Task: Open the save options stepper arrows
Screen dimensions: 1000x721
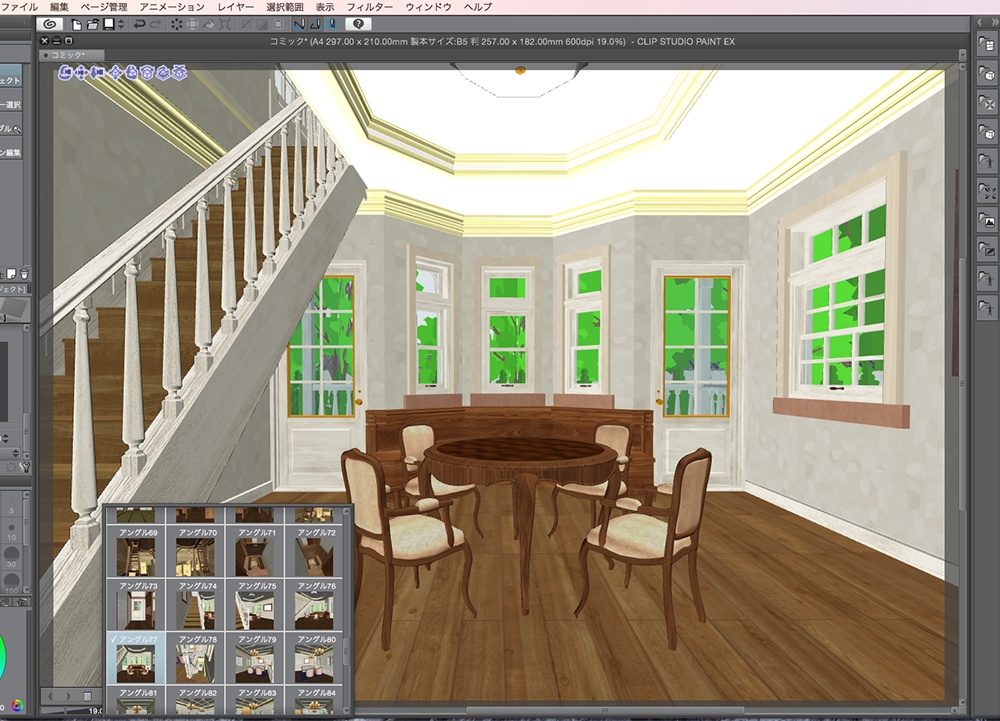Action: click(121, 24)
